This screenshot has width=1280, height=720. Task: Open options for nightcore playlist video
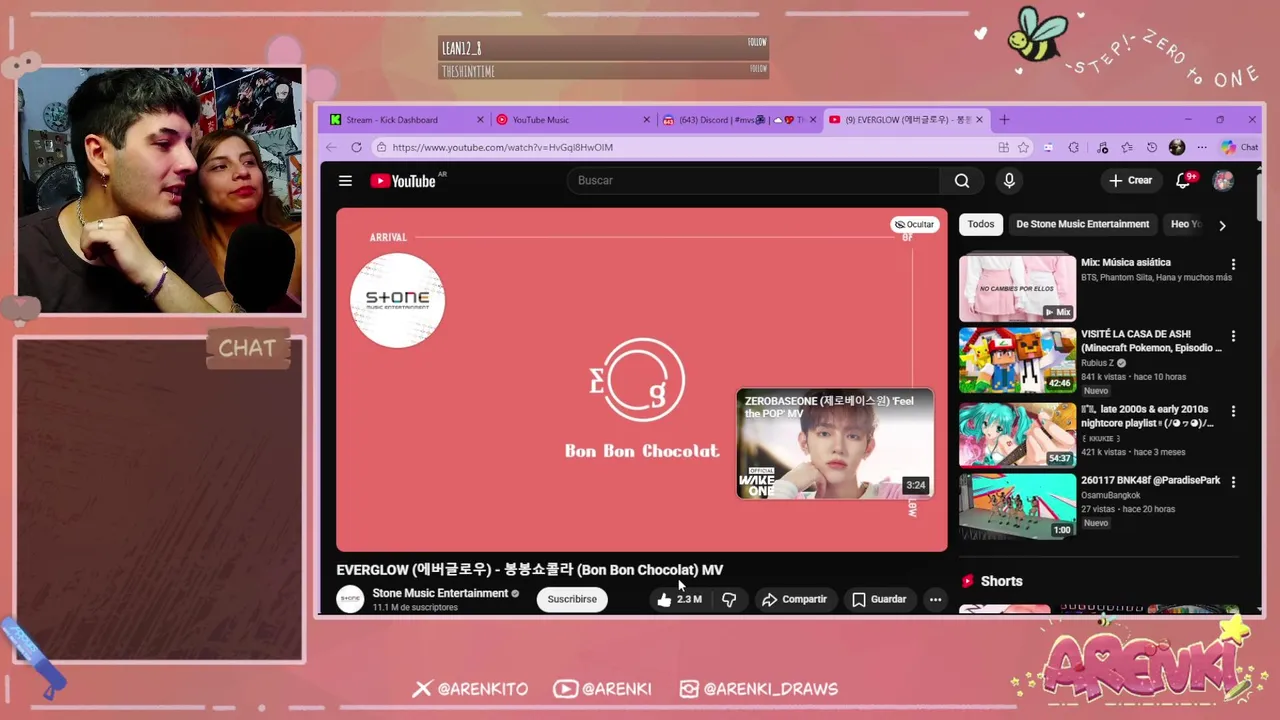point(1233,411)
